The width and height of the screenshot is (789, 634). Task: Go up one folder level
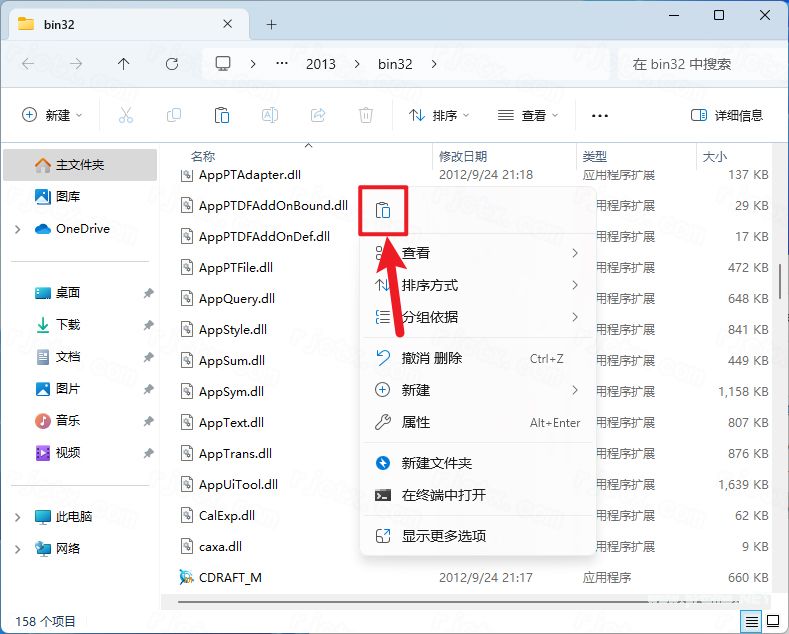(123, 64)
